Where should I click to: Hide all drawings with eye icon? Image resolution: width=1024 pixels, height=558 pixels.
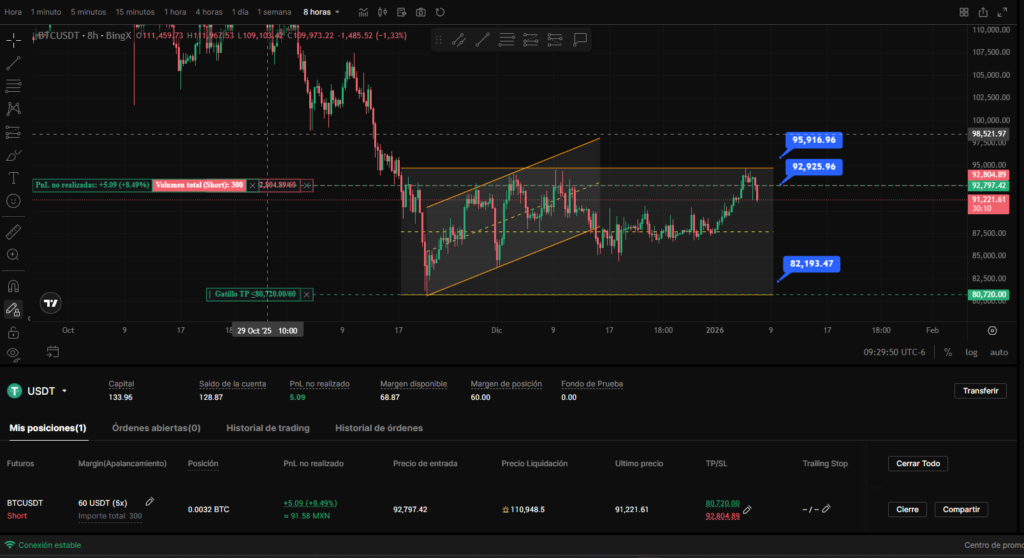coord(13,353)
